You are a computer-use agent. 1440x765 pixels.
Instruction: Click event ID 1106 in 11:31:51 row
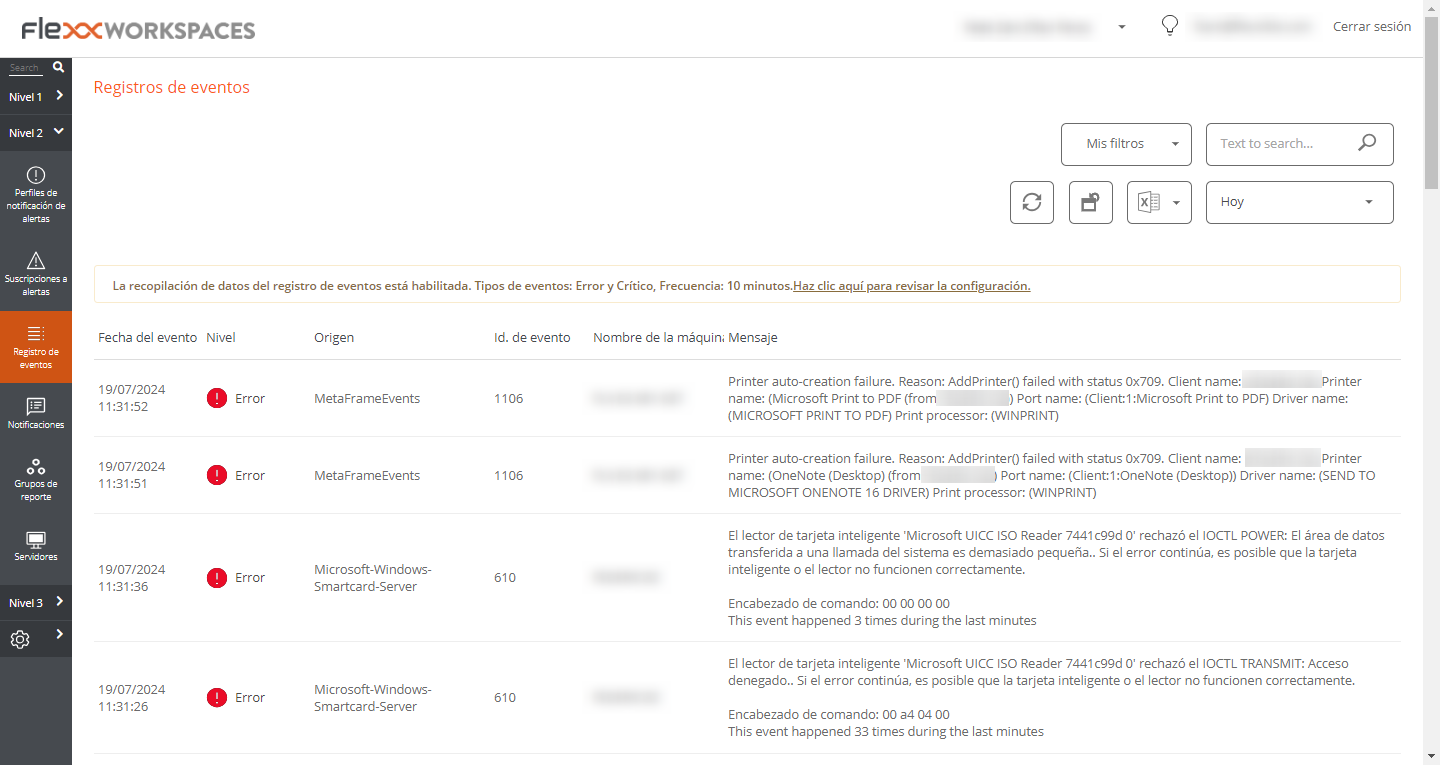point(508,475)
